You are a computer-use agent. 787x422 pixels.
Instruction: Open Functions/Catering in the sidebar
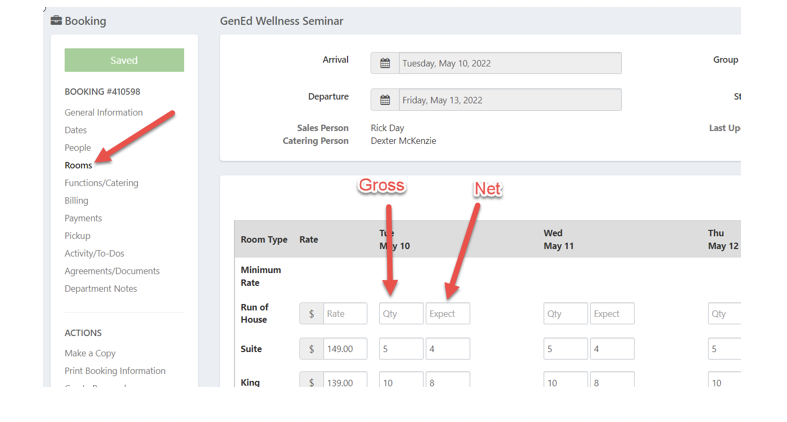[x=101, y=183]
